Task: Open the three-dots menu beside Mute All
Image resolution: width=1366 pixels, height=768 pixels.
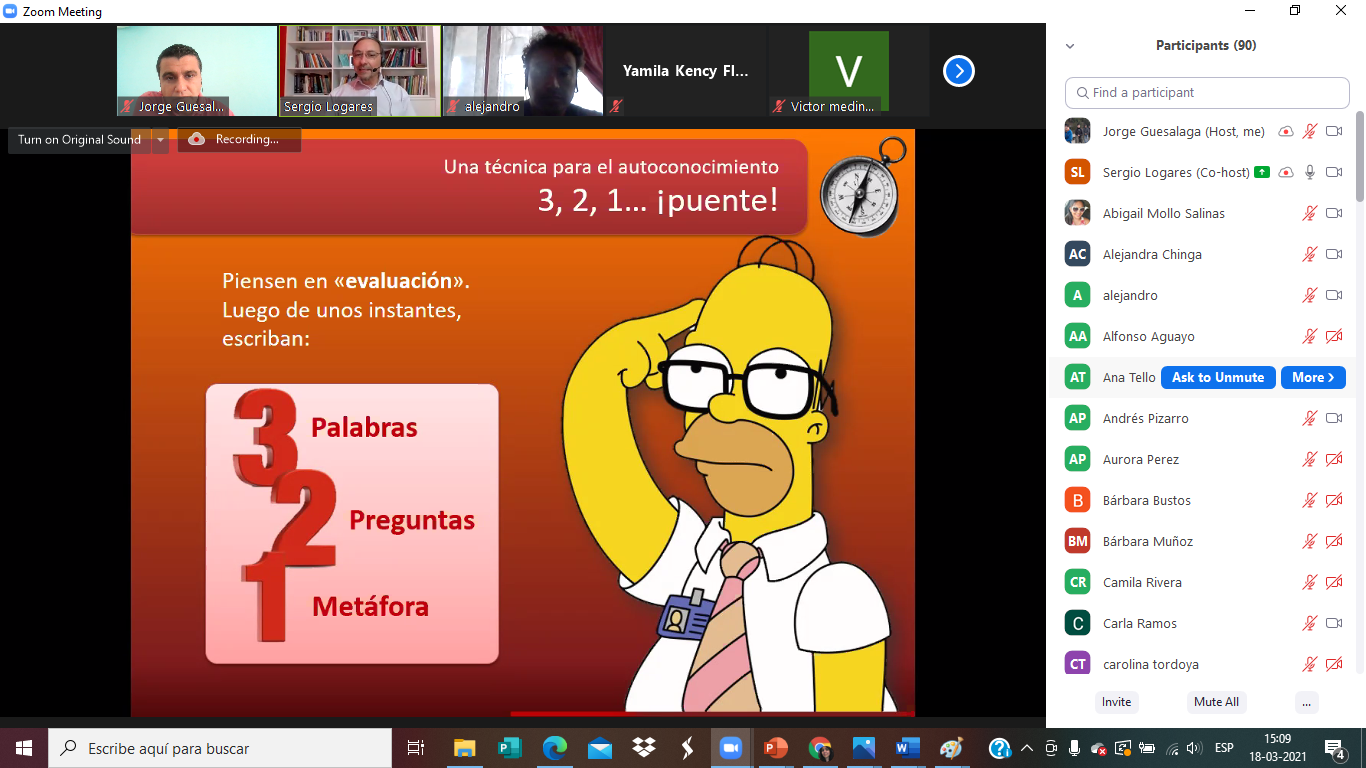Action: 1306,702
